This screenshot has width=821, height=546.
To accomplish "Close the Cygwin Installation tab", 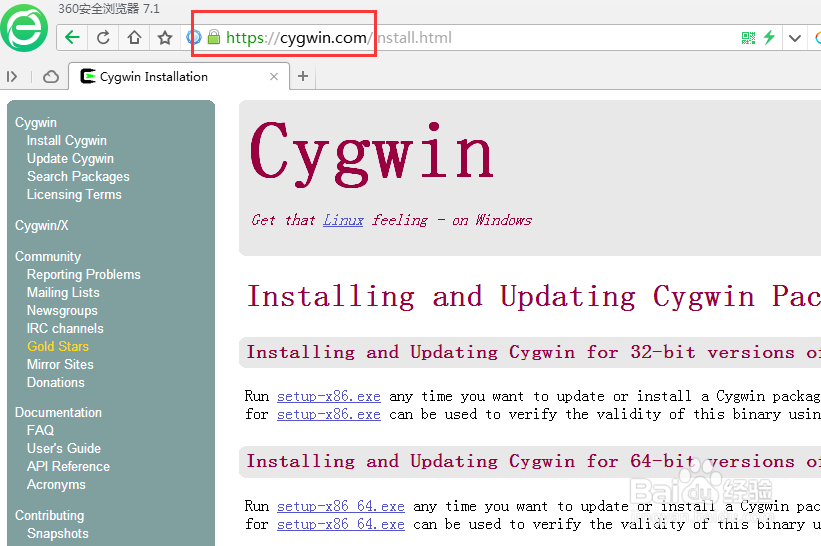I will [274, 76].
